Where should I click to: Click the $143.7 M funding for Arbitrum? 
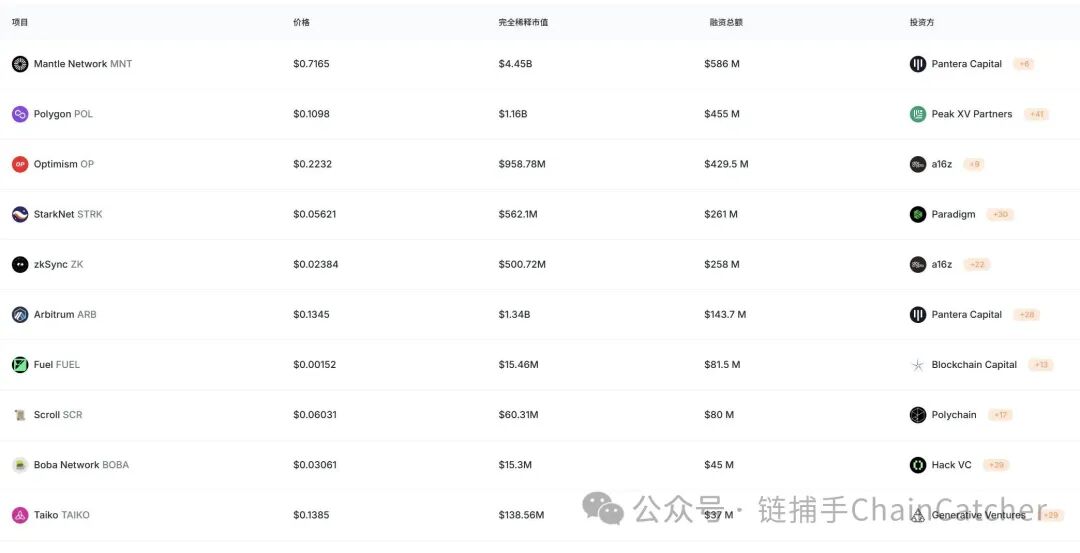click(x=725, y=315)
